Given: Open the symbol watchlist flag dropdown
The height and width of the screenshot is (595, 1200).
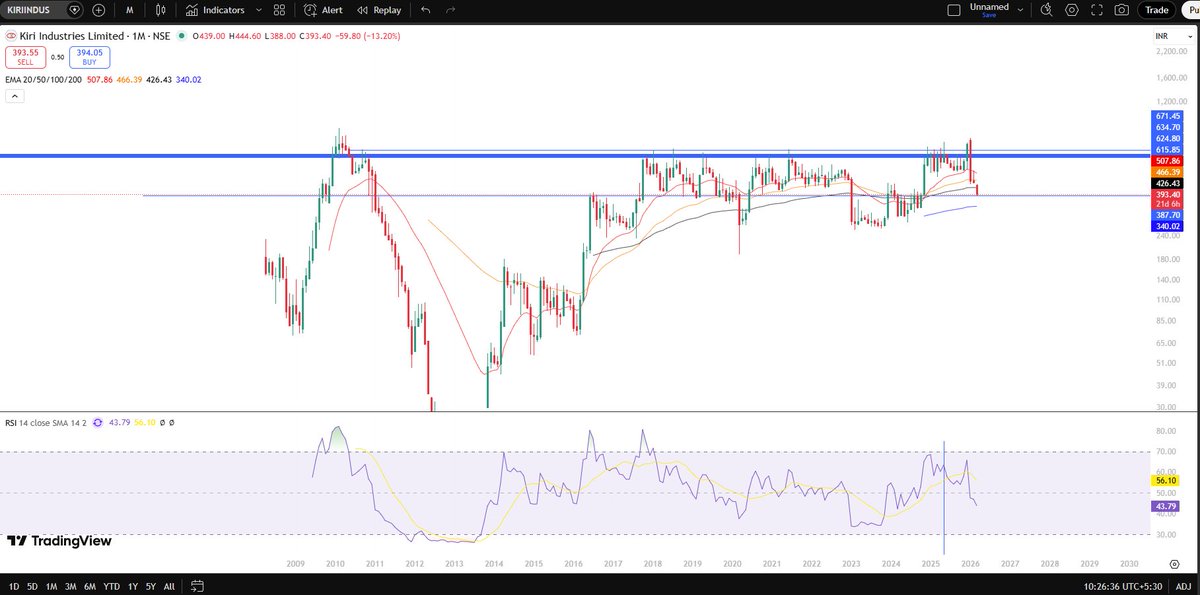Looking at the screenshot, I should click(75, 10).
